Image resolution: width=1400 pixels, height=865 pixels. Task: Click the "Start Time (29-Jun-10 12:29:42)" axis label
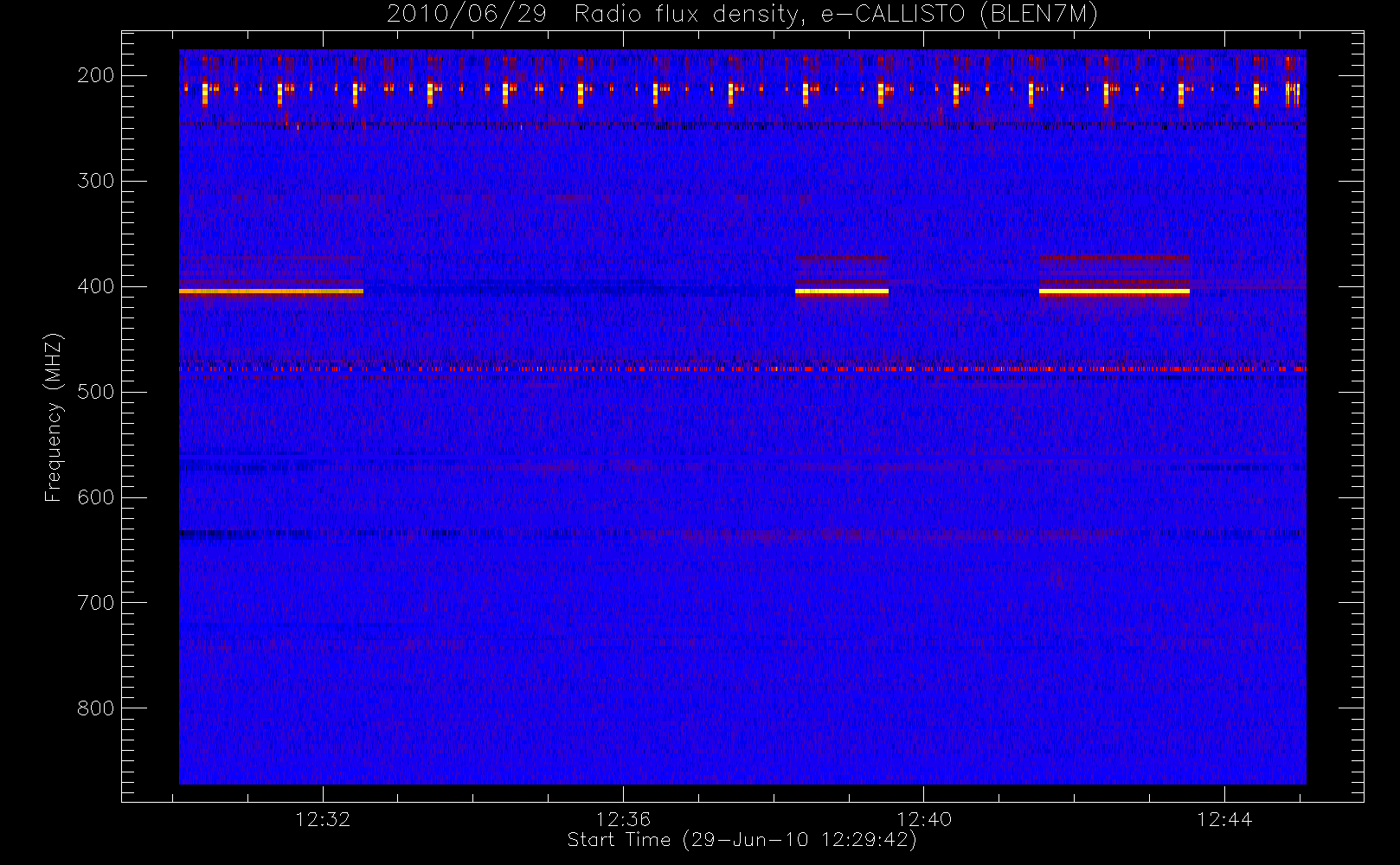742,840
